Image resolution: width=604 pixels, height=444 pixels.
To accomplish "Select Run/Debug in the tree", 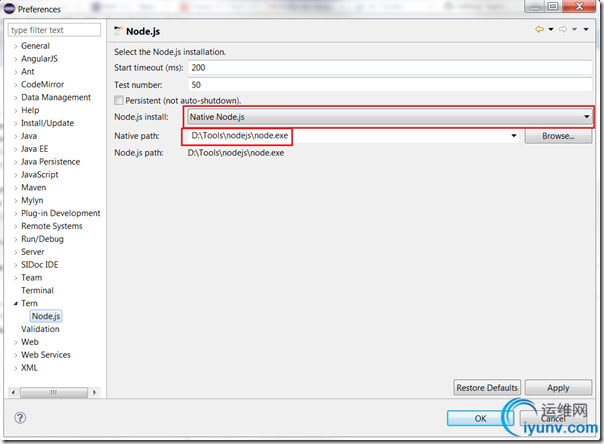I will [x=42, y=239].
